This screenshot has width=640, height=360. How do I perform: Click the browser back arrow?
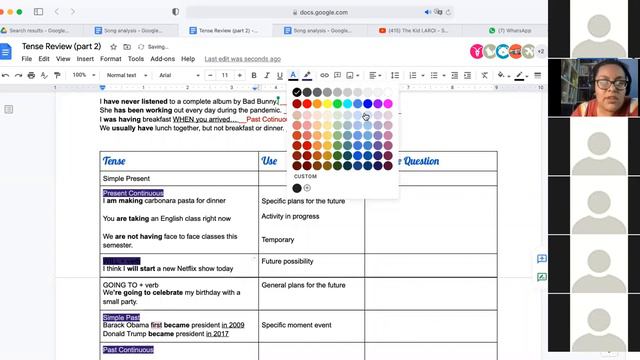pyautogui.click(x=57, y=12)
